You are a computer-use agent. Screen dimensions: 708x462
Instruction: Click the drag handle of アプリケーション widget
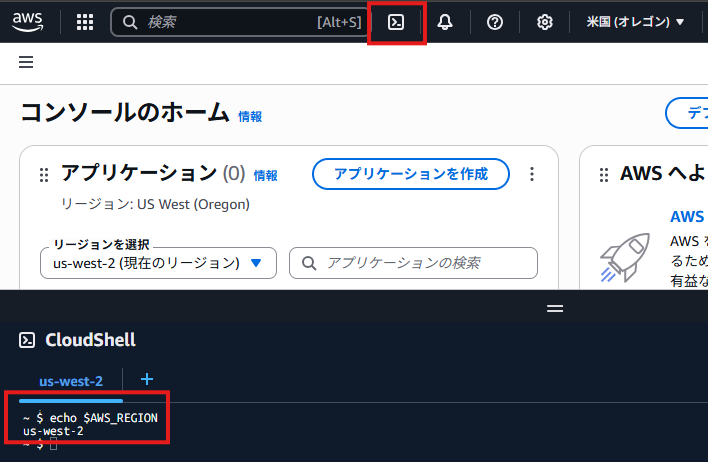(44, 175)
